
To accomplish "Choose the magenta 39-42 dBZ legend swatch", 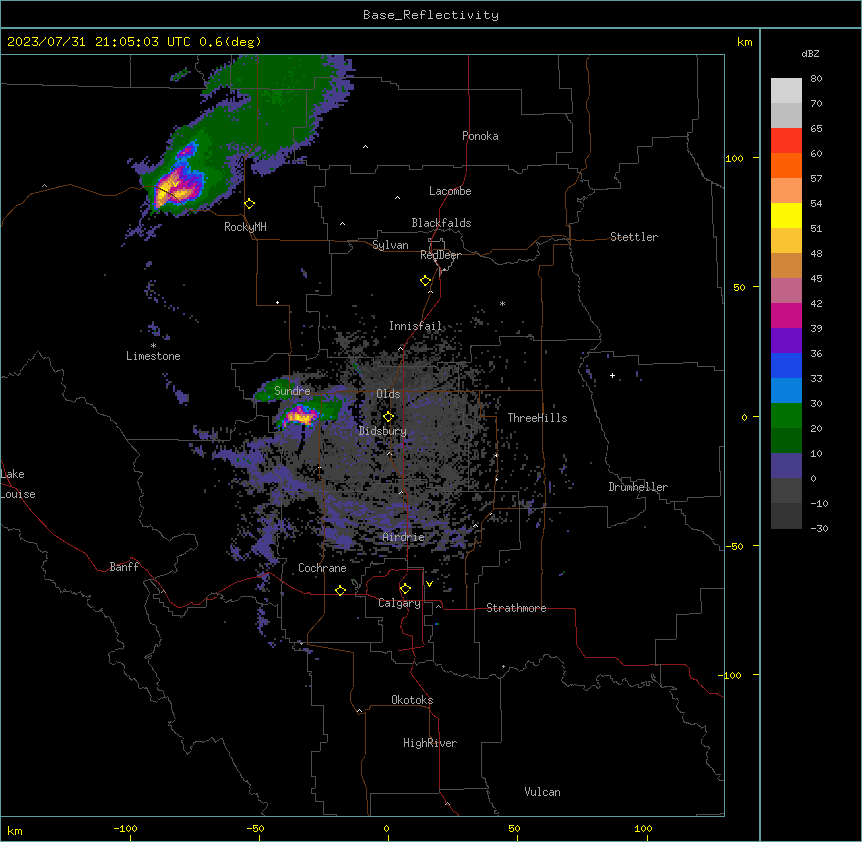I will [x=786, y=315].
